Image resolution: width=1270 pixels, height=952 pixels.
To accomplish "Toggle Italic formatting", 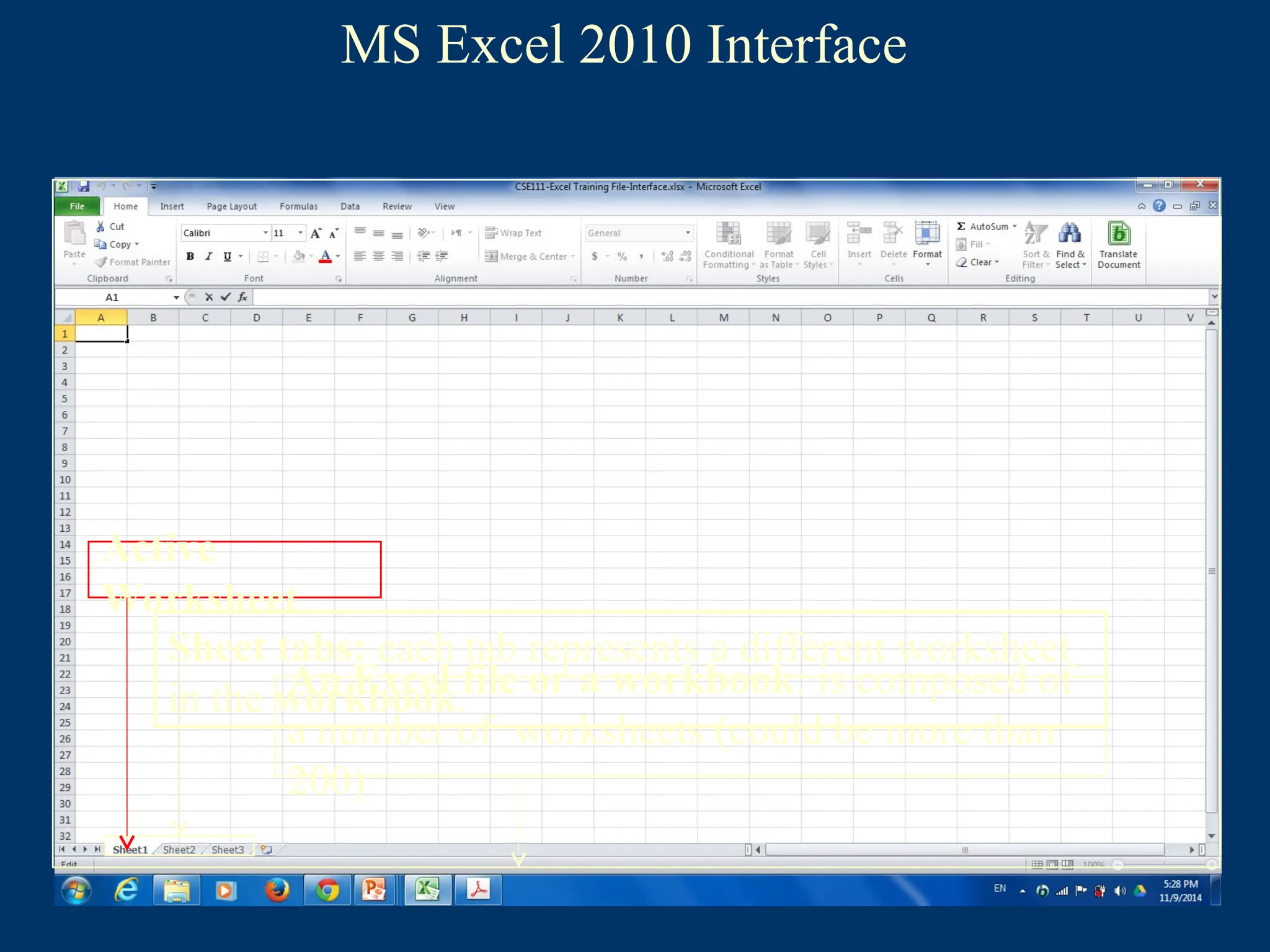I will (x=209, y=257).
